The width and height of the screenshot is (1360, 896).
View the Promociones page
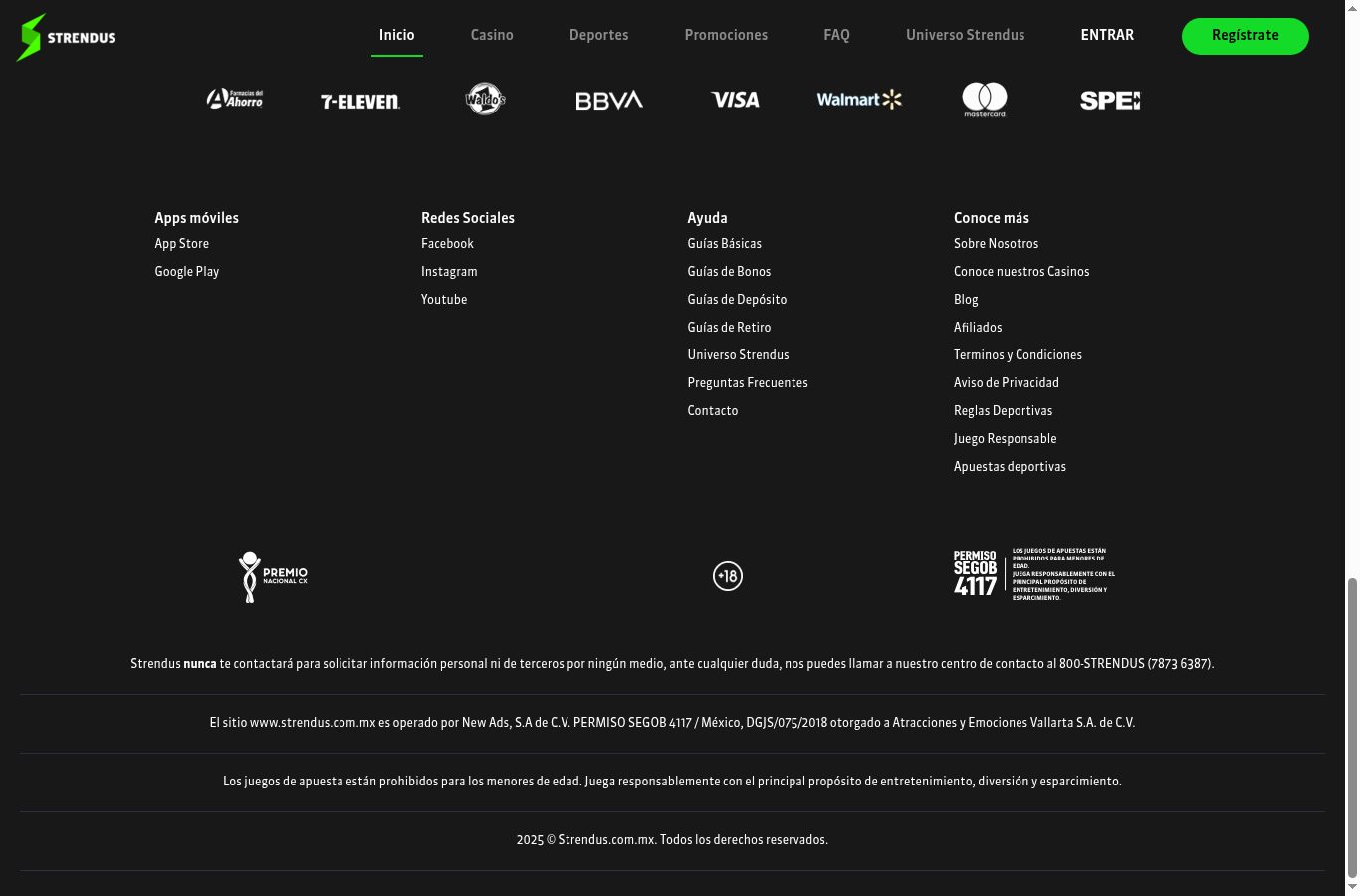(727, 35)
